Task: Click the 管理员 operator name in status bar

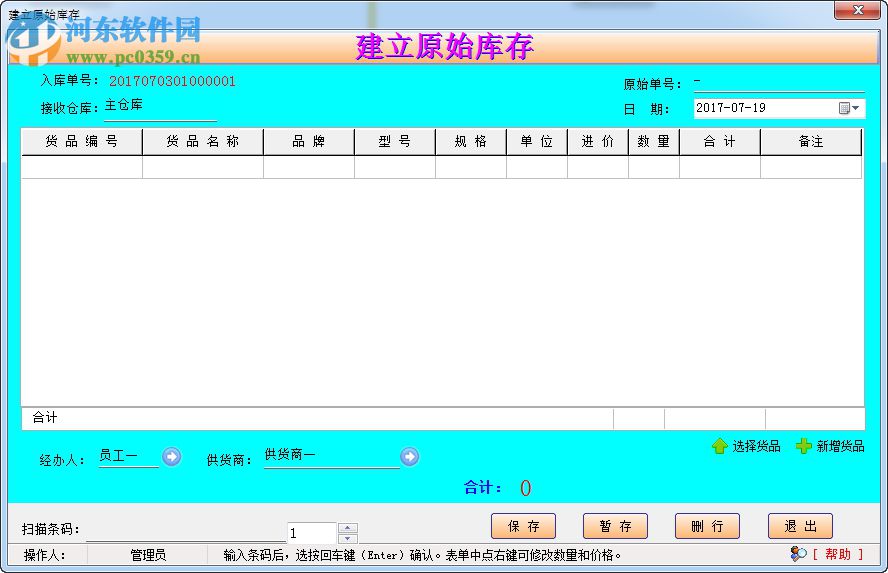Action: pos(148,555)
